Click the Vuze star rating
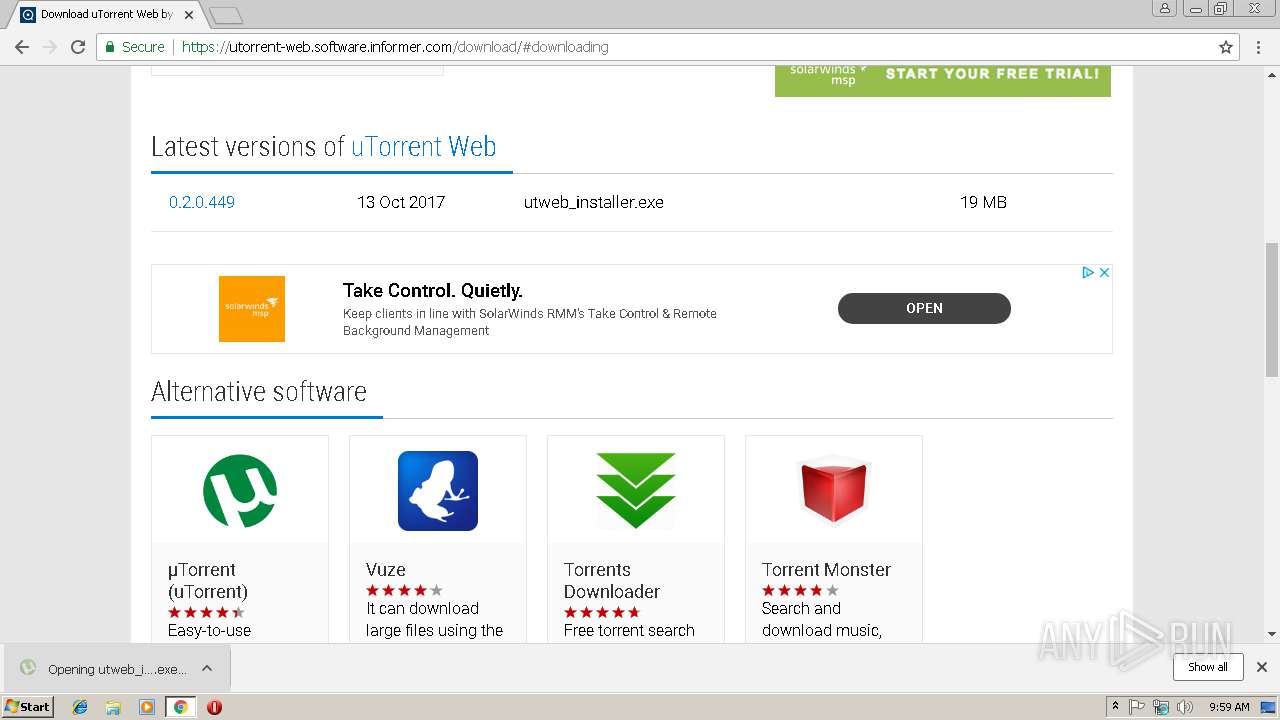This screenshot has width=1280, height=720. coord(404,591)
